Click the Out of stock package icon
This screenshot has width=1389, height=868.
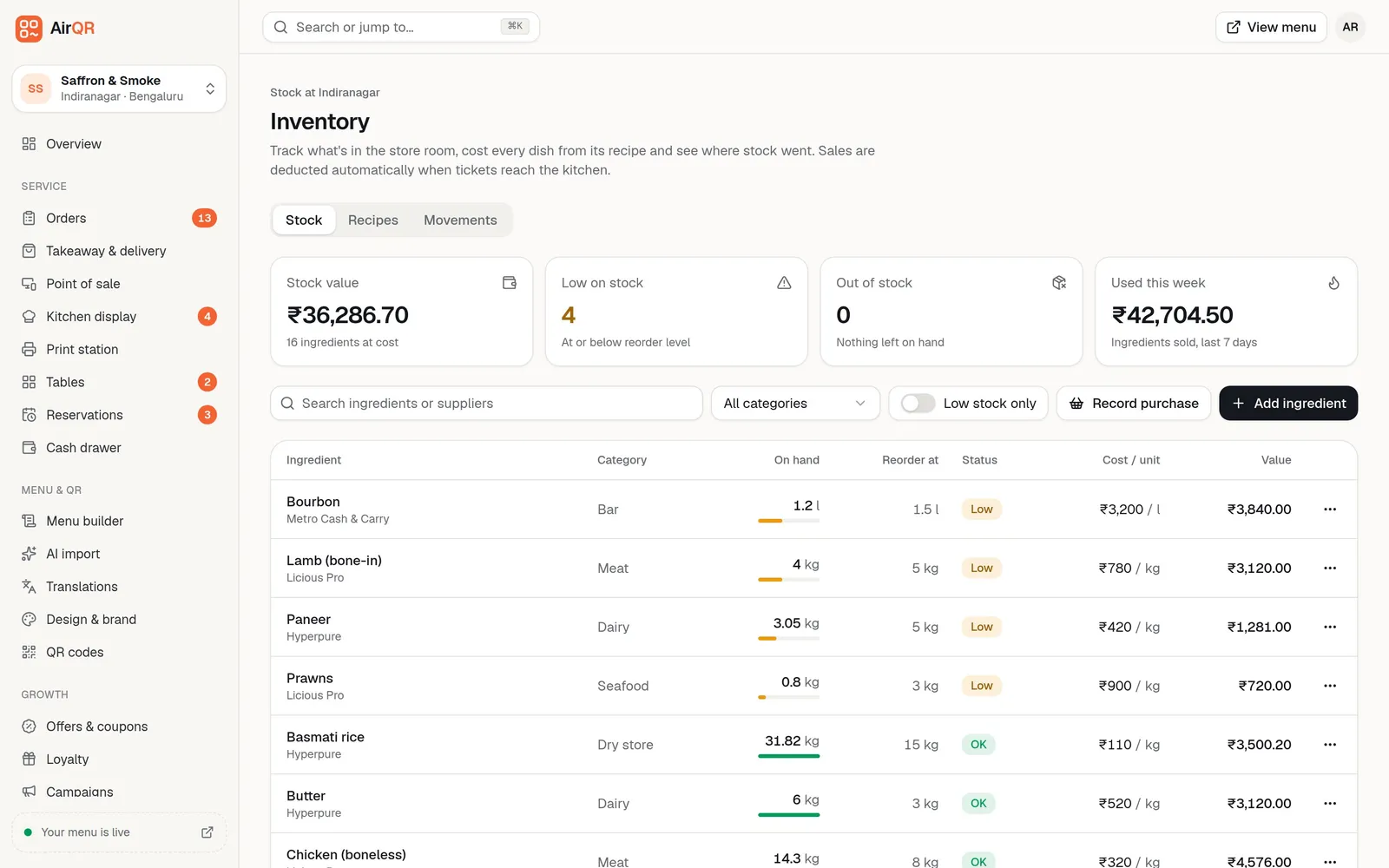tap(1059, 283)
